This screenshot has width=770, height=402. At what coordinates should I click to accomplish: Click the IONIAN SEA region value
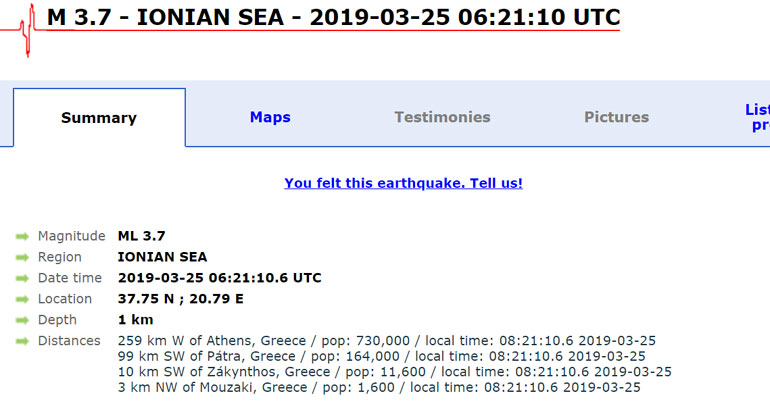(x=162, y=257)
